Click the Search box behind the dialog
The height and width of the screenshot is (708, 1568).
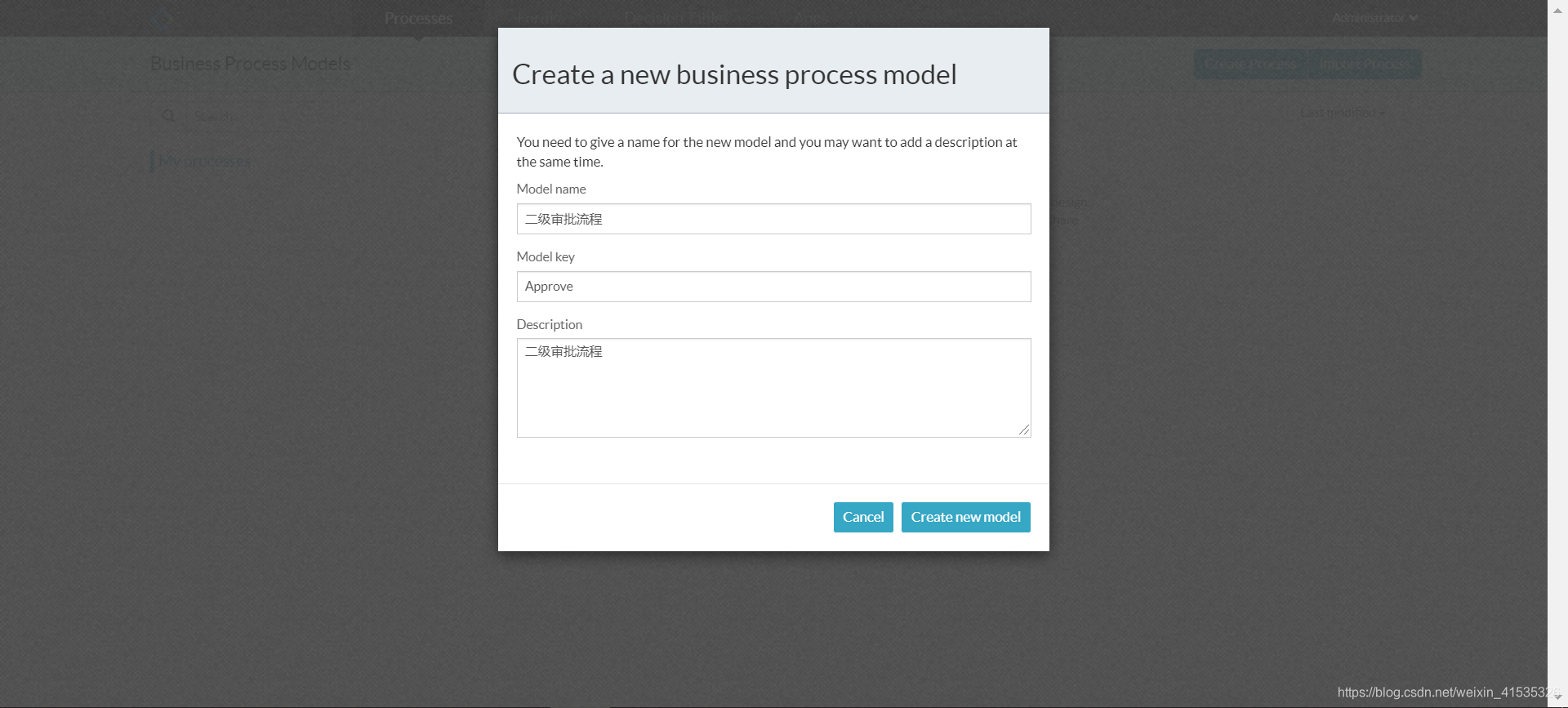257,116
